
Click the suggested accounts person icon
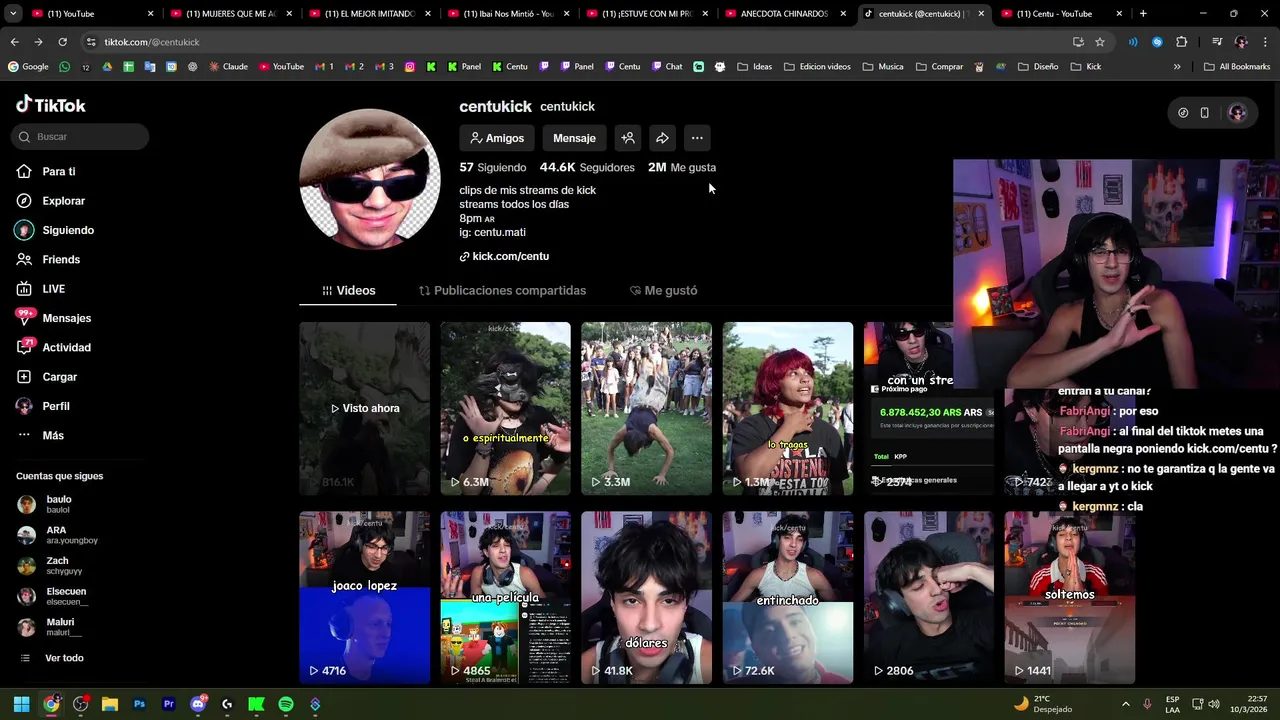pos(628,138)
